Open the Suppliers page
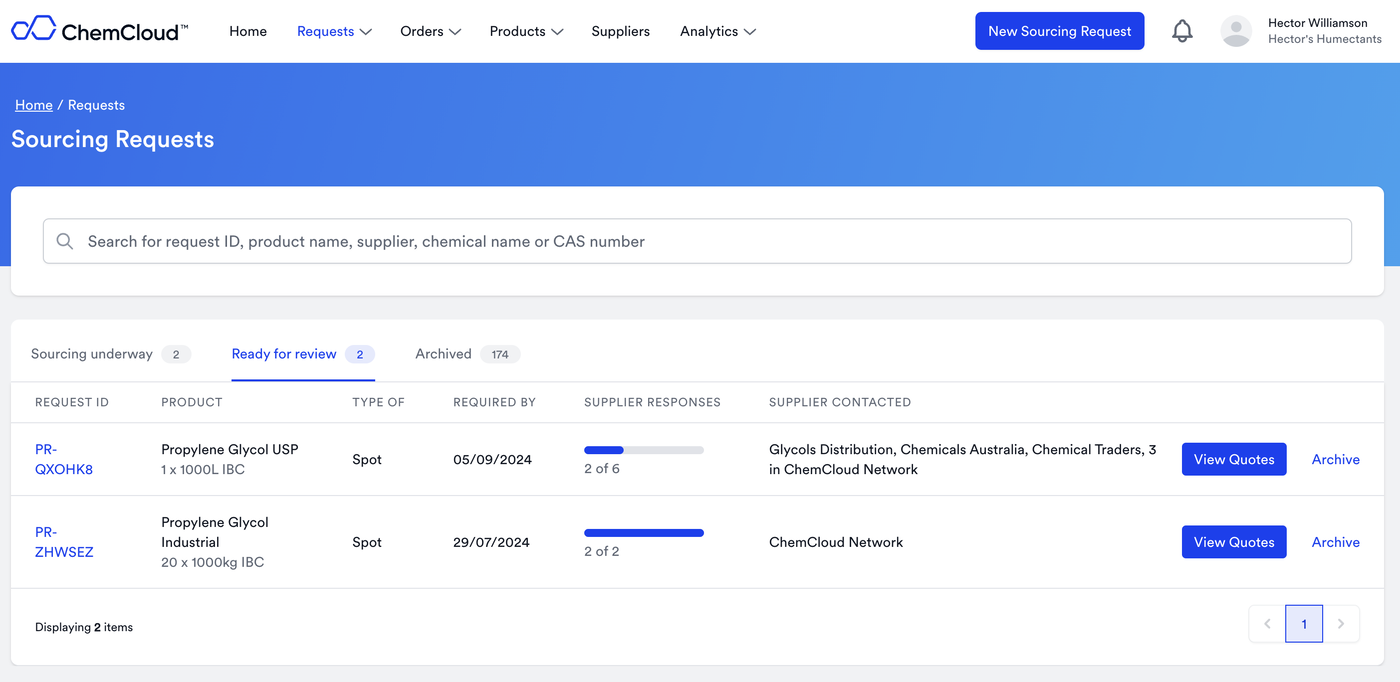The width and height of the screenshot is (1400, 682). click(x=620, y=31)
